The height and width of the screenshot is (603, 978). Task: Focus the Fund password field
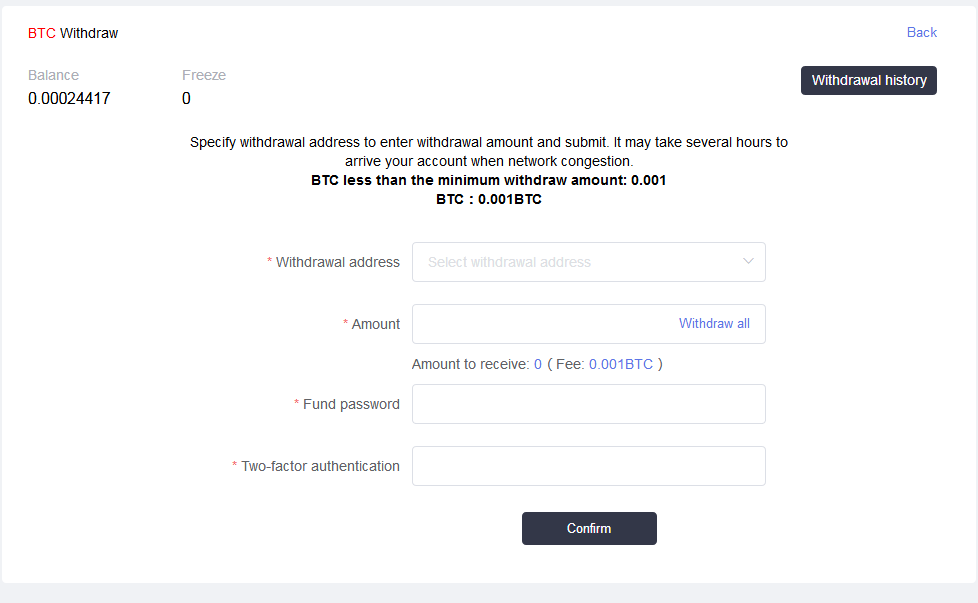[588, 404]
